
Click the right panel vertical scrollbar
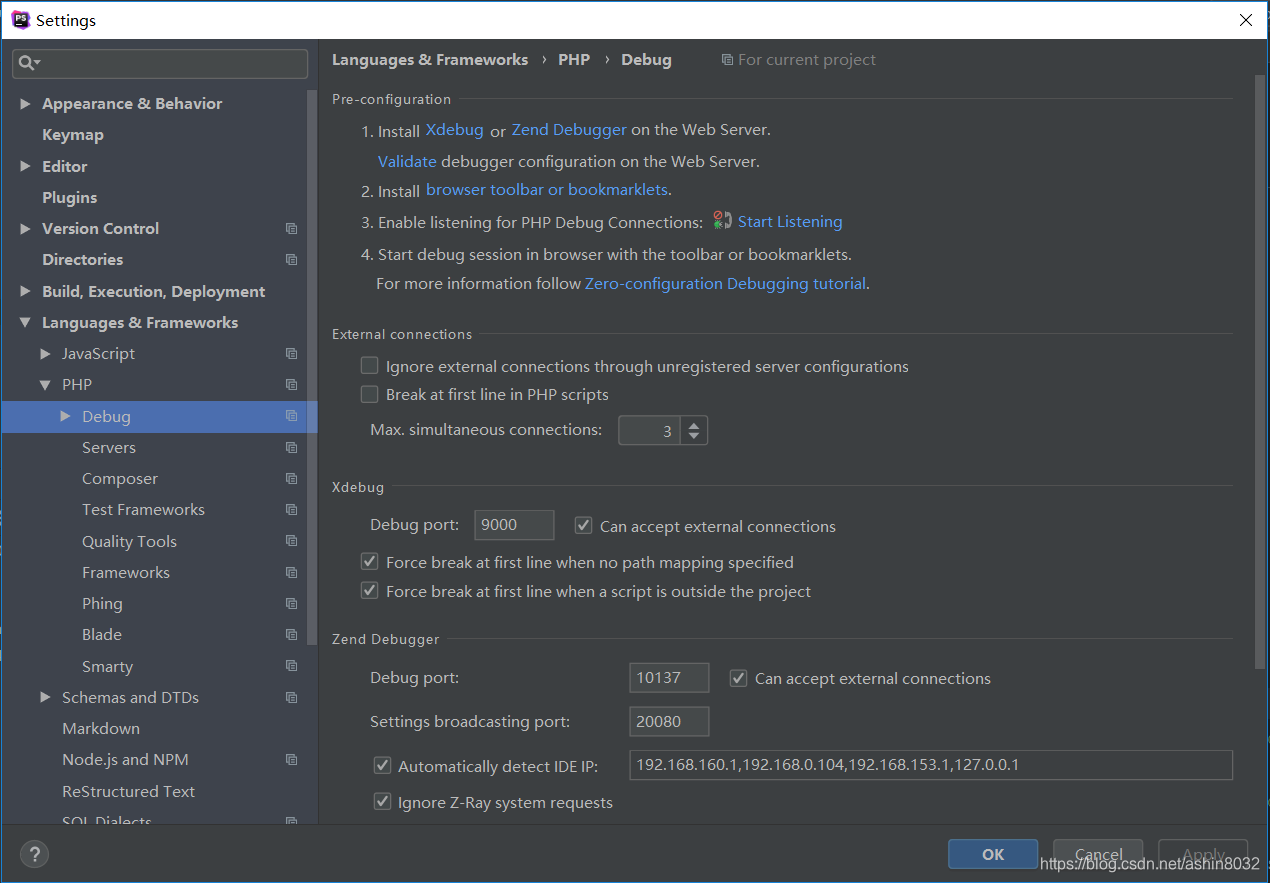1259,372
